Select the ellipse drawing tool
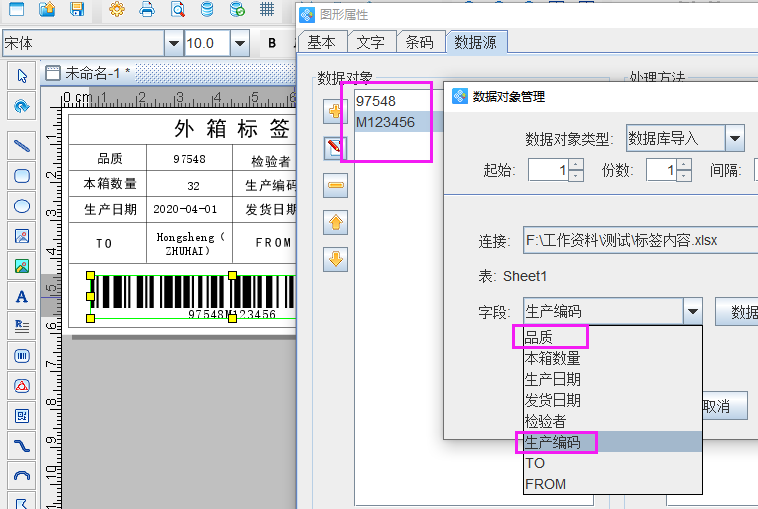The height and width of the screenshot is (509, 758). coord(21,206)
